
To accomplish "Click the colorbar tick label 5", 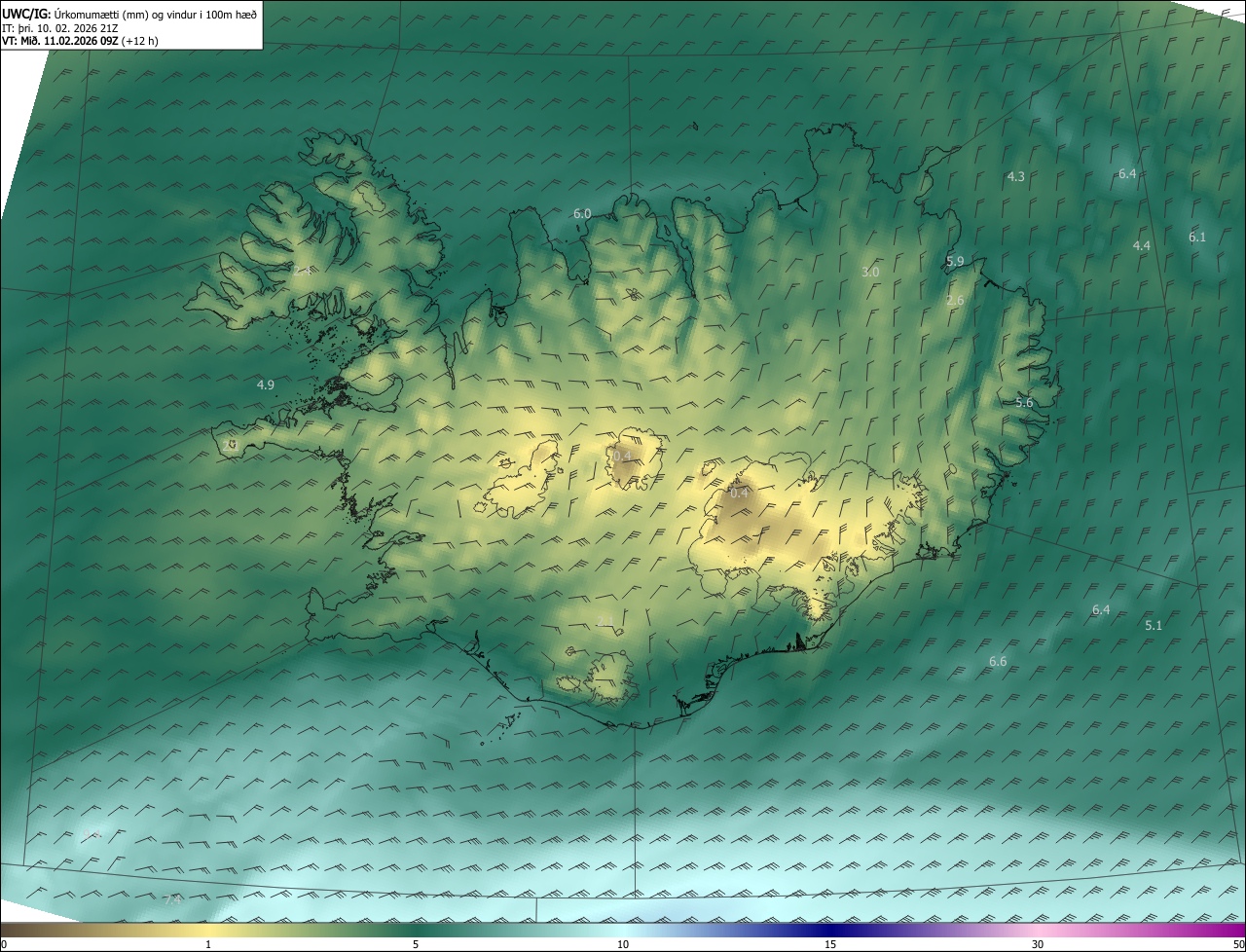I will (x=416, y=944).
